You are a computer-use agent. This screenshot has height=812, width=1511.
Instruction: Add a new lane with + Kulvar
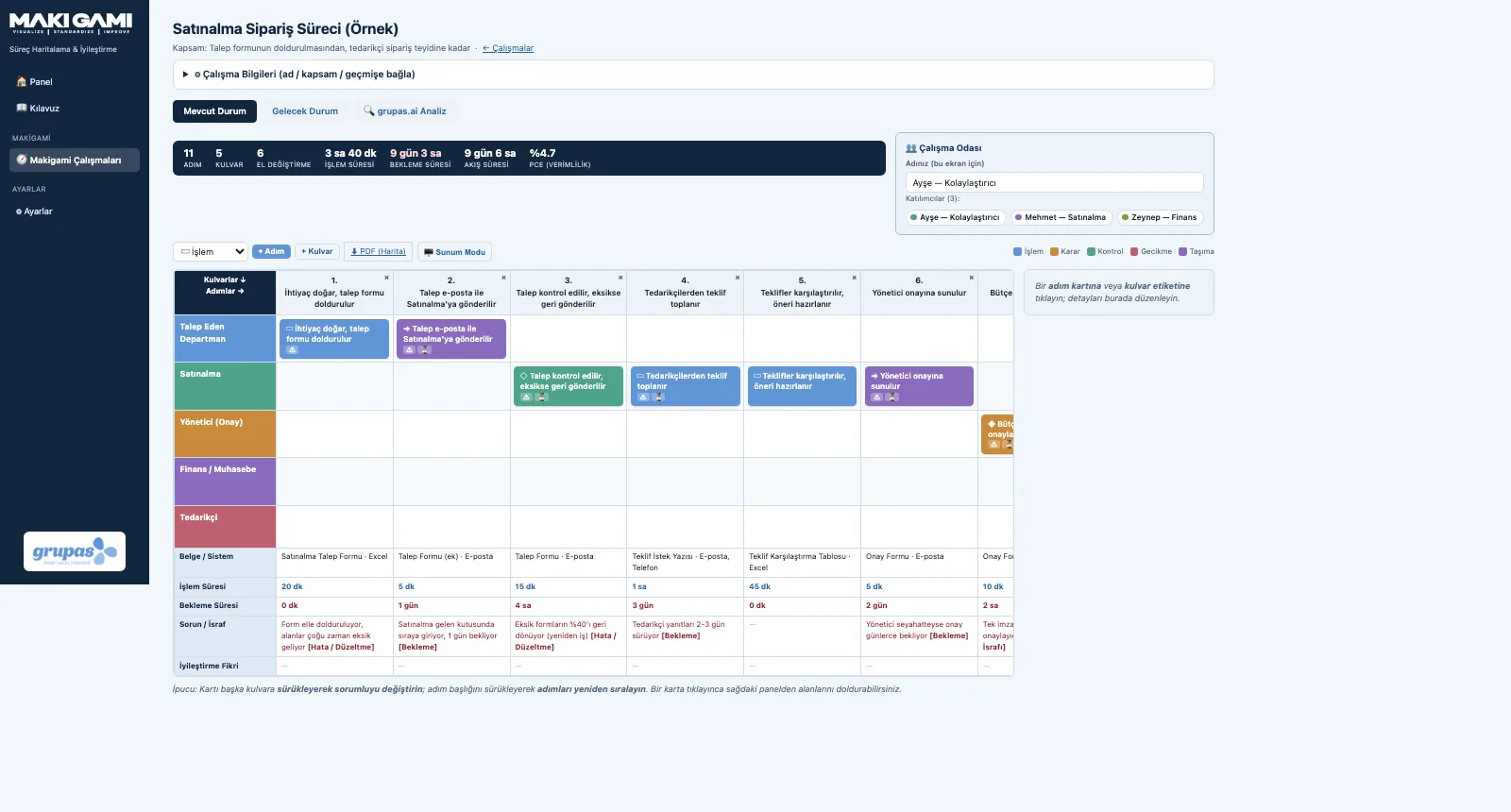[x=317, y=252]
